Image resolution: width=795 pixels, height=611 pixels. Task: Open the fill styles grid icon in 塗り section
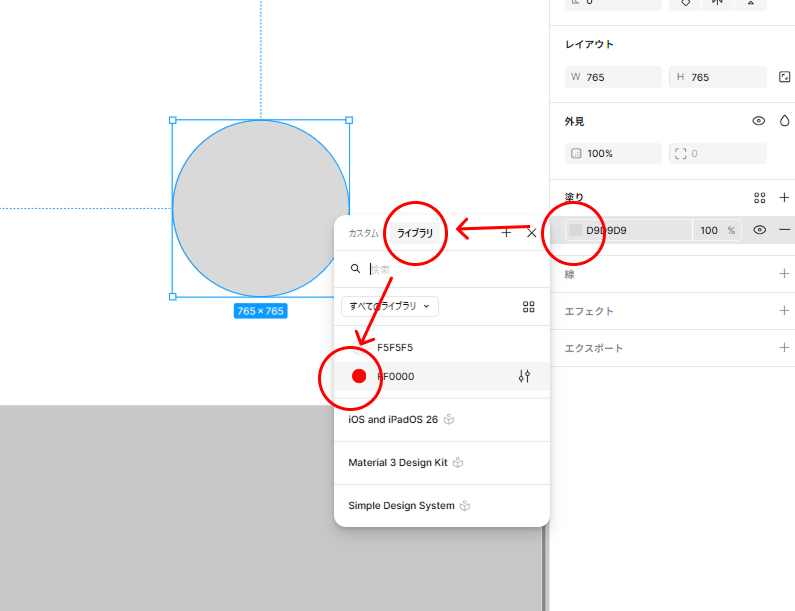pos(759,198)
